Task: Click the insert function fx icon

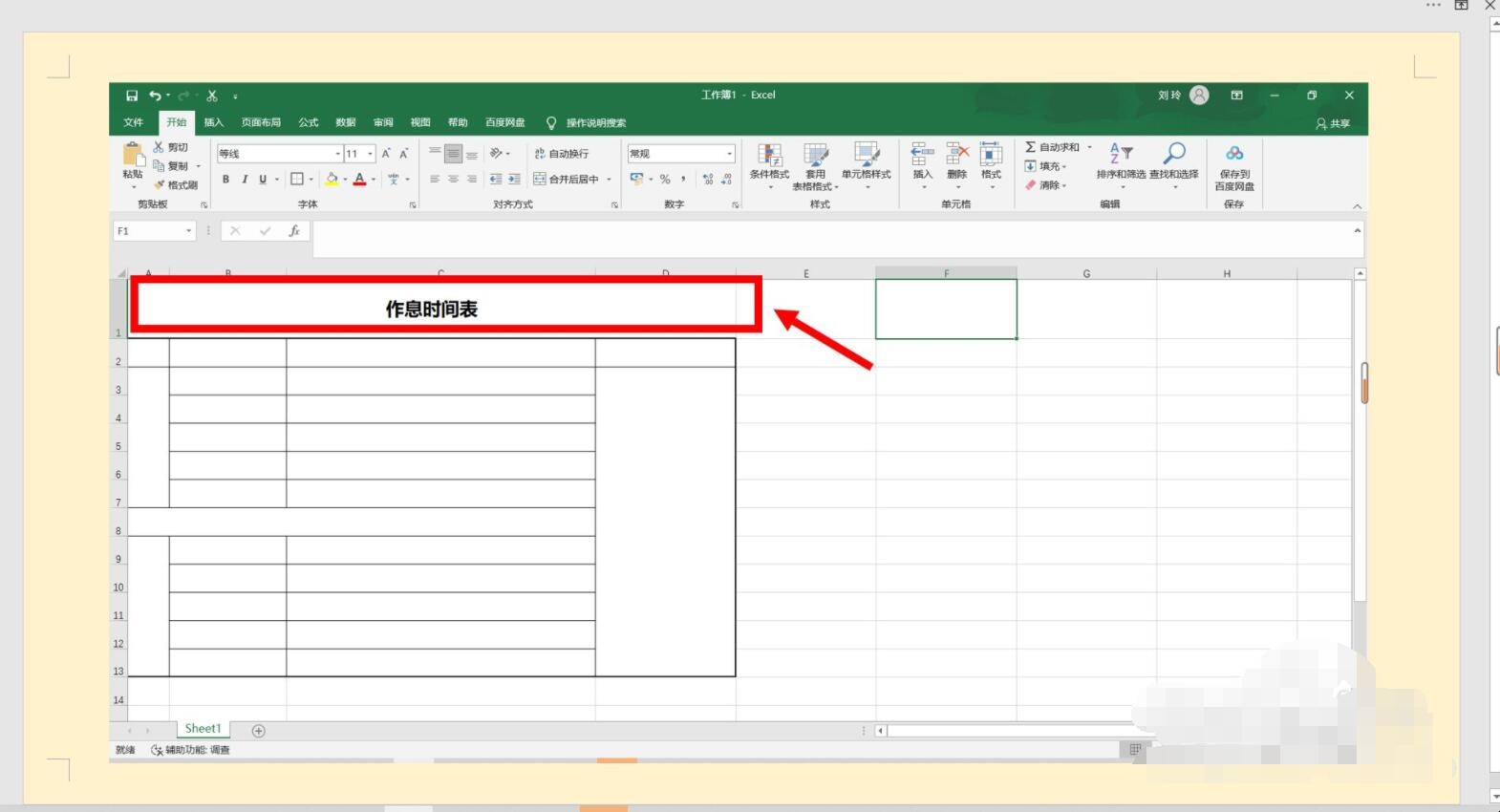Action: [294, 231]
